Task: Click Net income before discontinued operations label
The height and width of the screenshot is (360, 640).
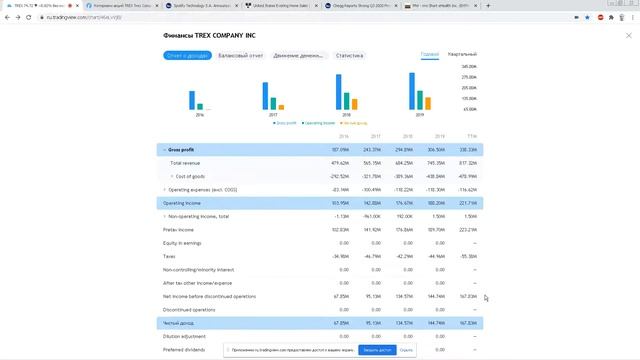Action: pyautogui.click(x=209, y=296)
